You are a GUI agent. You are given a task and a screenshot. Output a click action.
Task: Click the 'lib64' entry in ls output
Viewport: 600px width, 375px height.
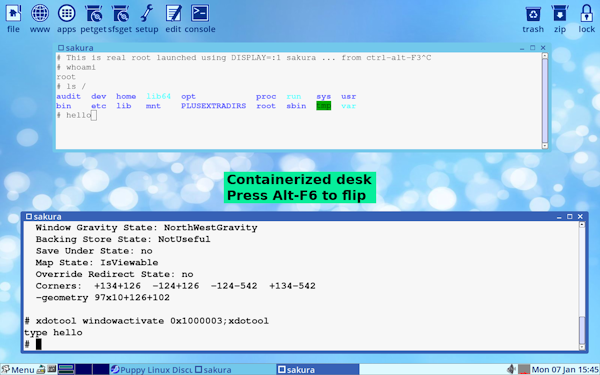[158, 96]
